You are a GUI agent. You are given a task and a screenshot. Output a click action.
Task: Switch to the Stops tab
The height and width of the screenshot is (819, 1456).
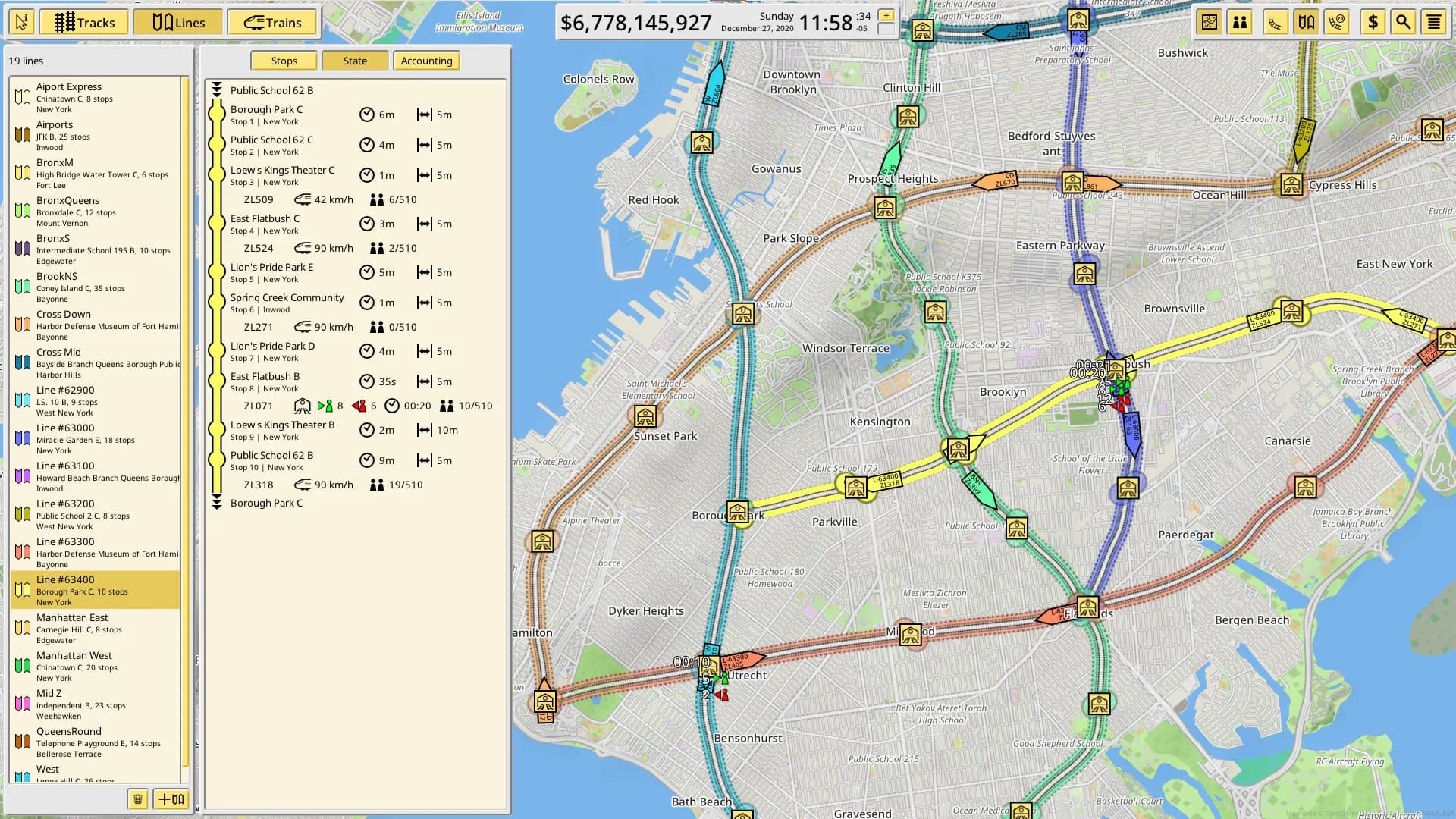click(284, 61)
